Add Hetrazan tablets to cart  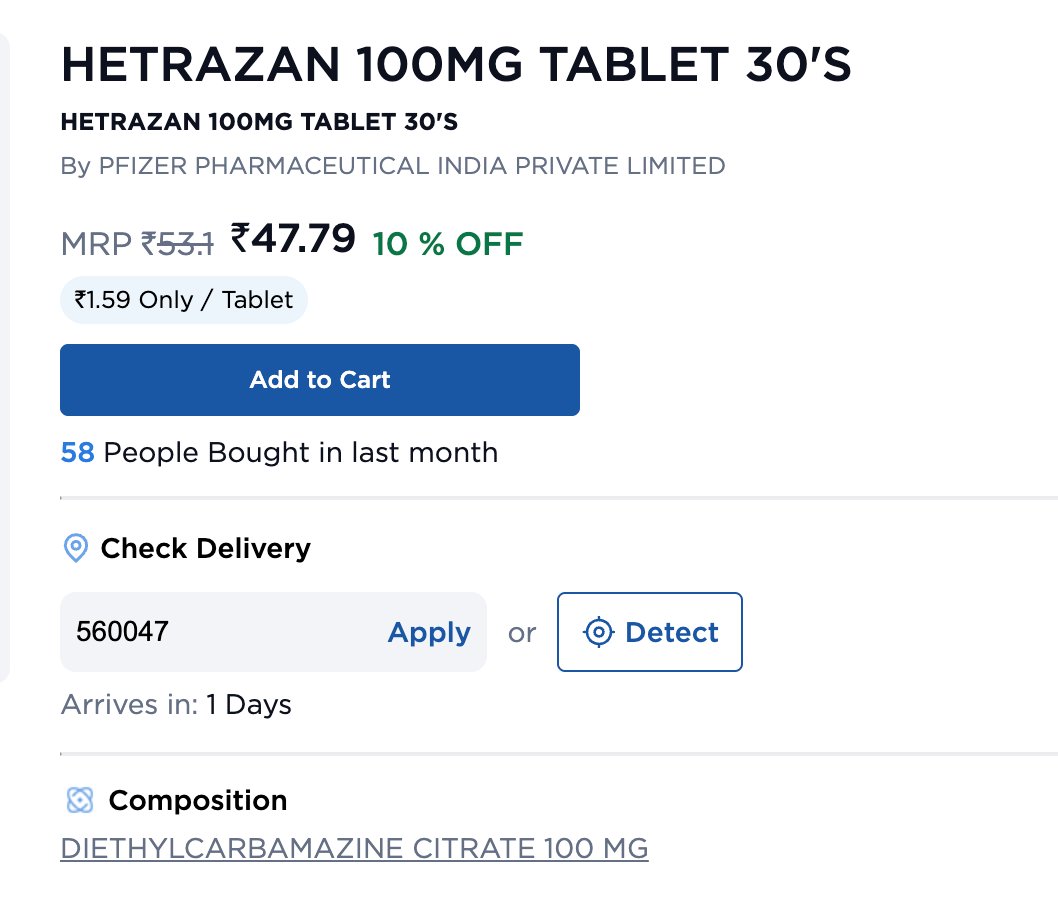pyautogui.click(x=320, y=380)
